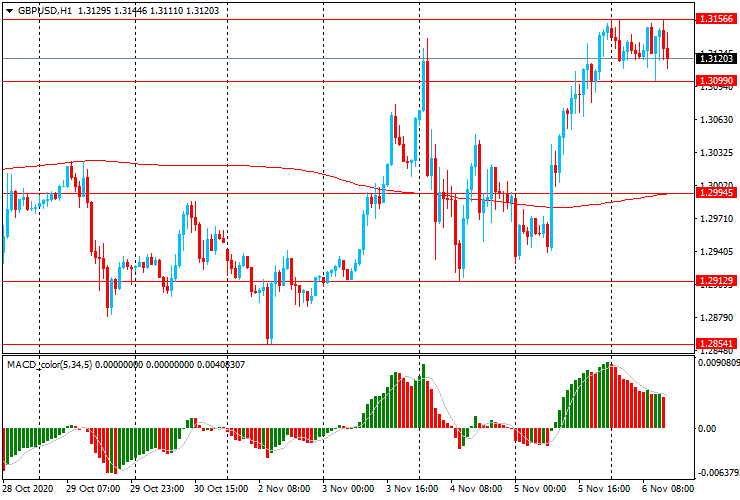Select the 1.29945 red price level label
The image size is (740, 500).
click(716, 193)
